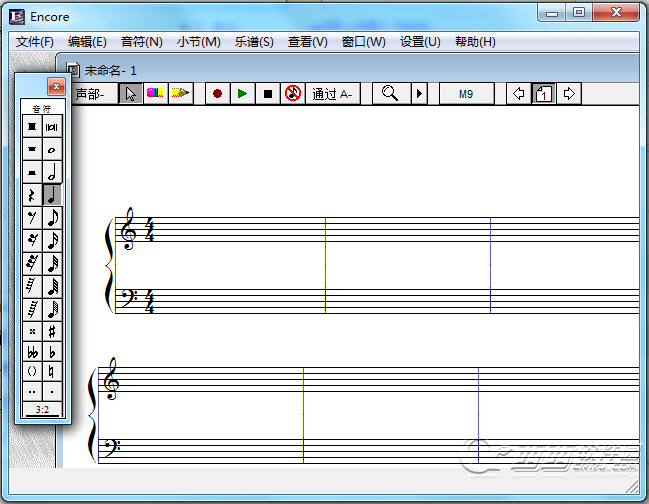Select the flat accidental in palette
649x504 pixels.
tap(53, 353)
